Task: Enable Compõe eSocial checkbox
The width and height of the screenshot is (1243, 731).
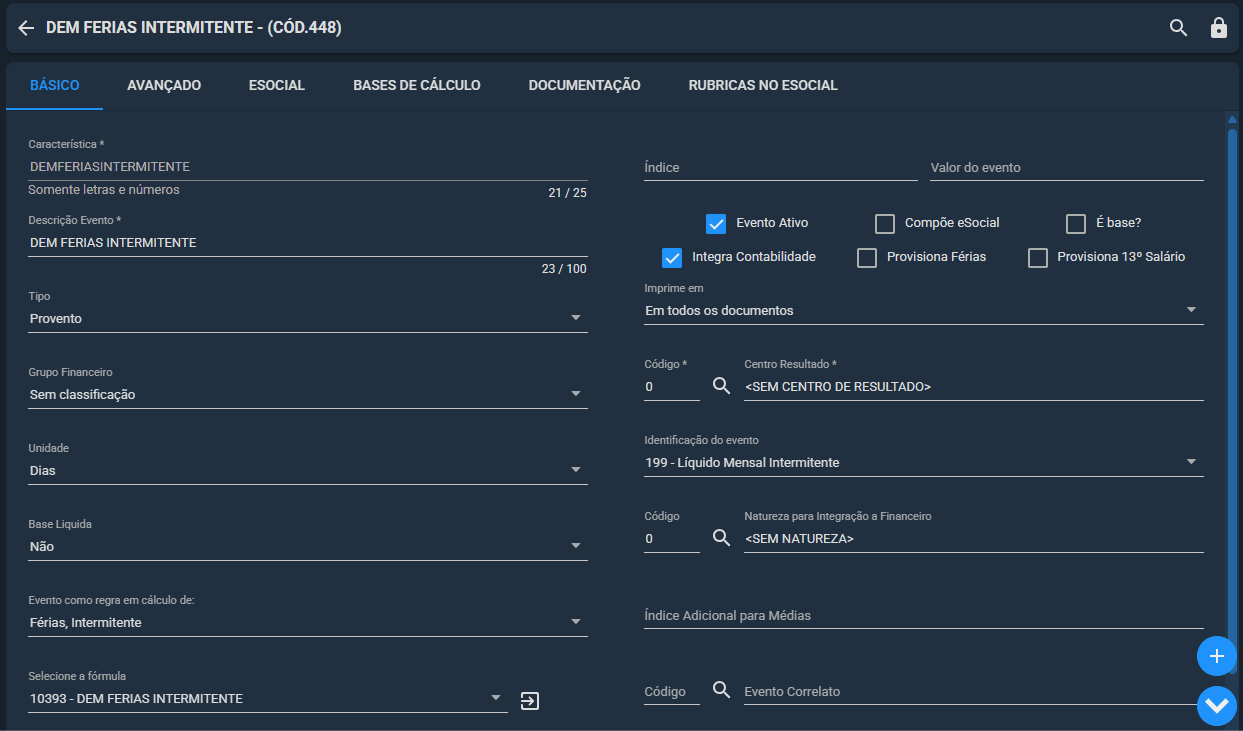Action: [x=884, y=223]
